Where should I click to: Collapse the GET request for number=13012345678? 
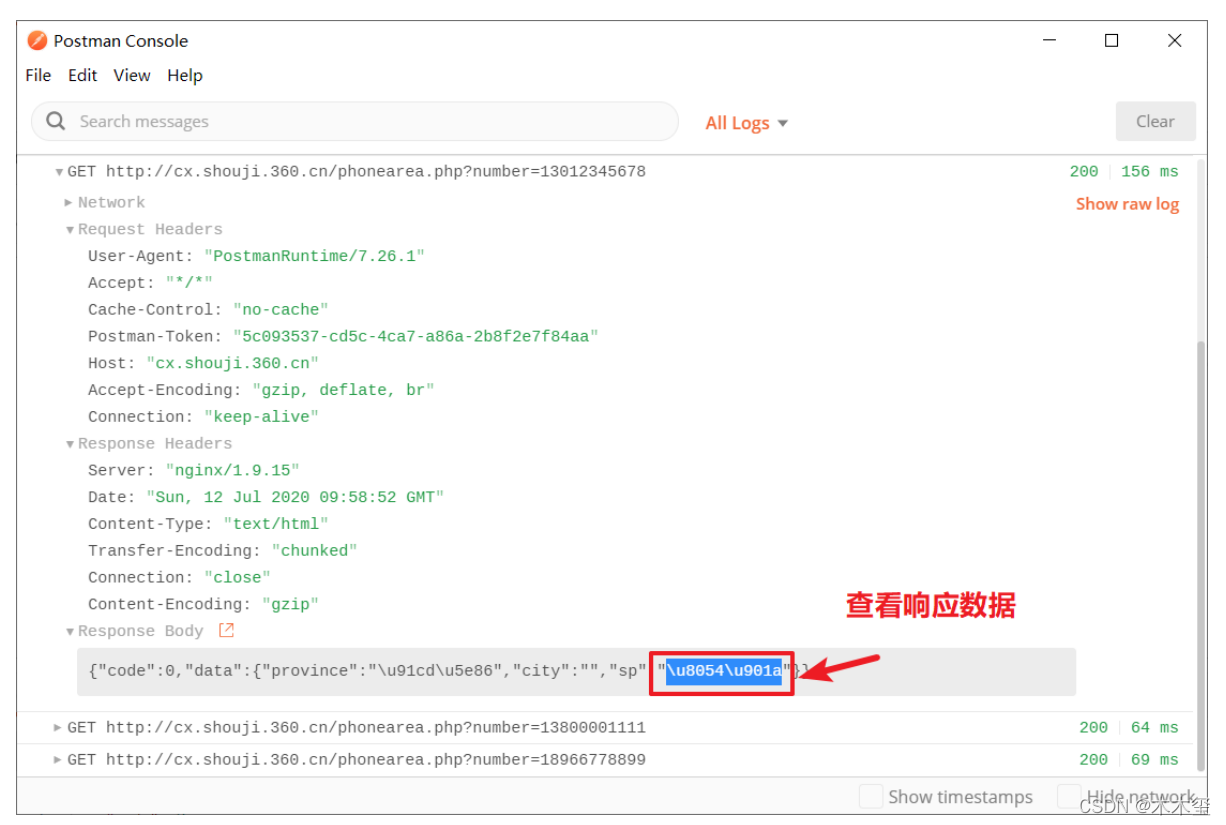pos(59,172)
